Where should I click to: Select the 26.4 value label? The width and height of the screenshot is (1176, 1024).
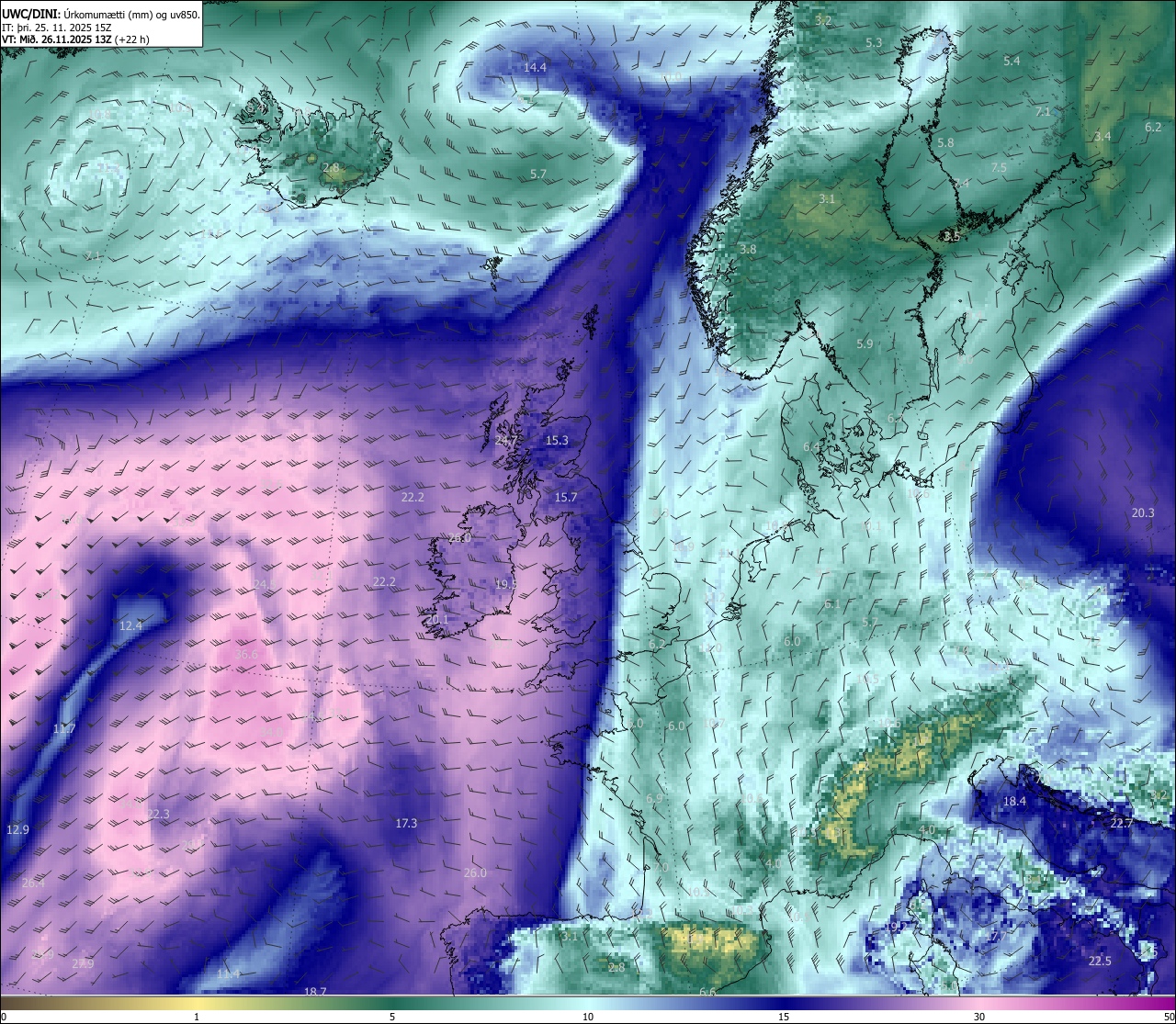click(33, 883)
